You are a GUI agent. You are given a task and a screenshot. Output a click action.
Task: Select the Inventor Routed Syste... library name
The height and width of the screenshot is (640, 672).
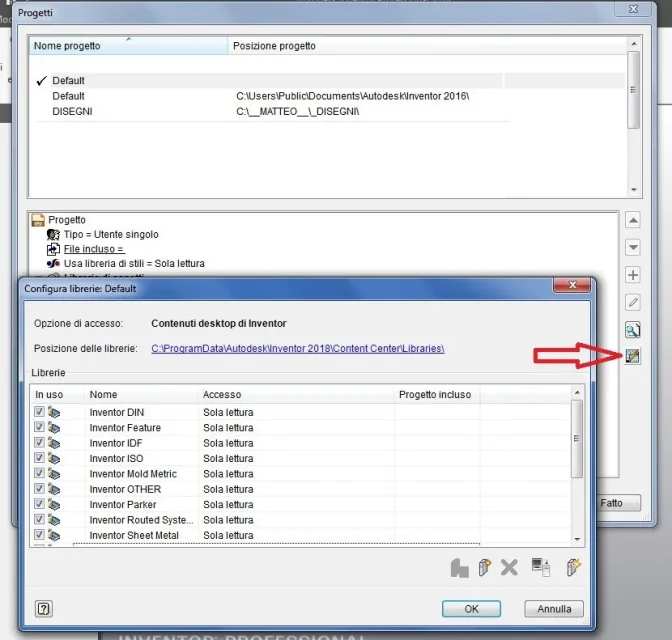click(x=141, y=520)
